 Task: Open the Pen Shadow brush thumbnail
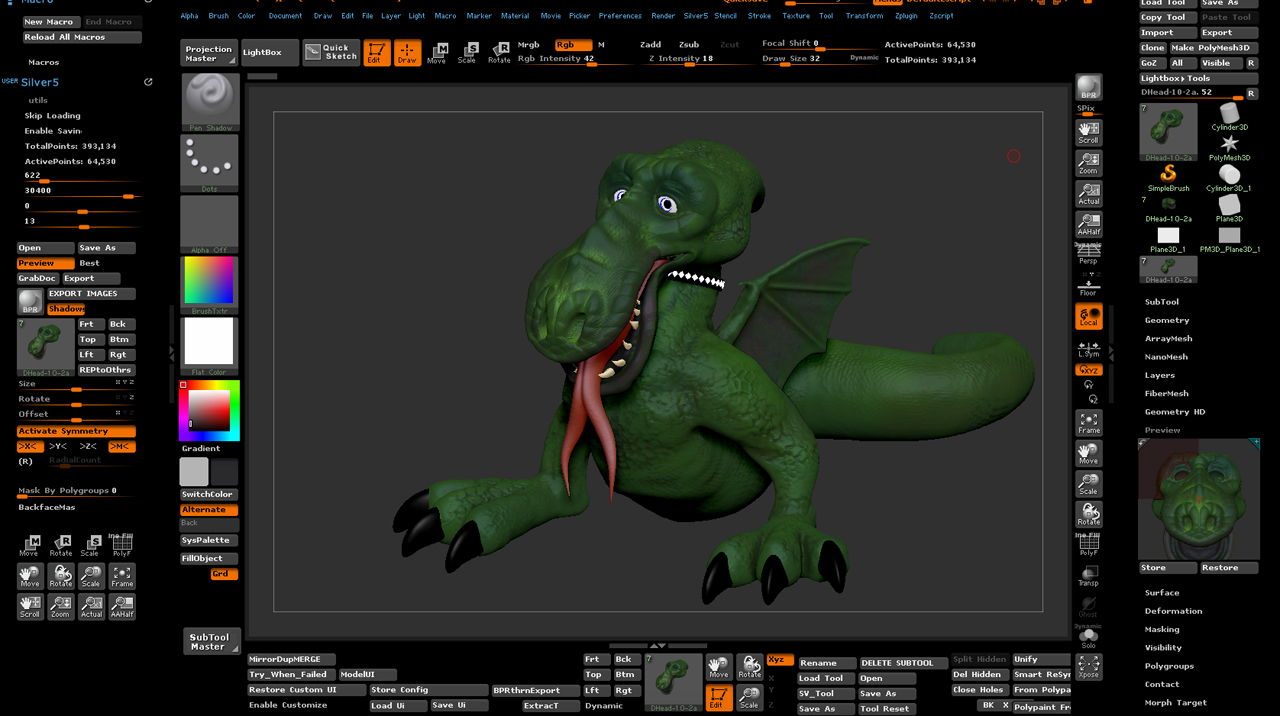click(x=209, y=102)
